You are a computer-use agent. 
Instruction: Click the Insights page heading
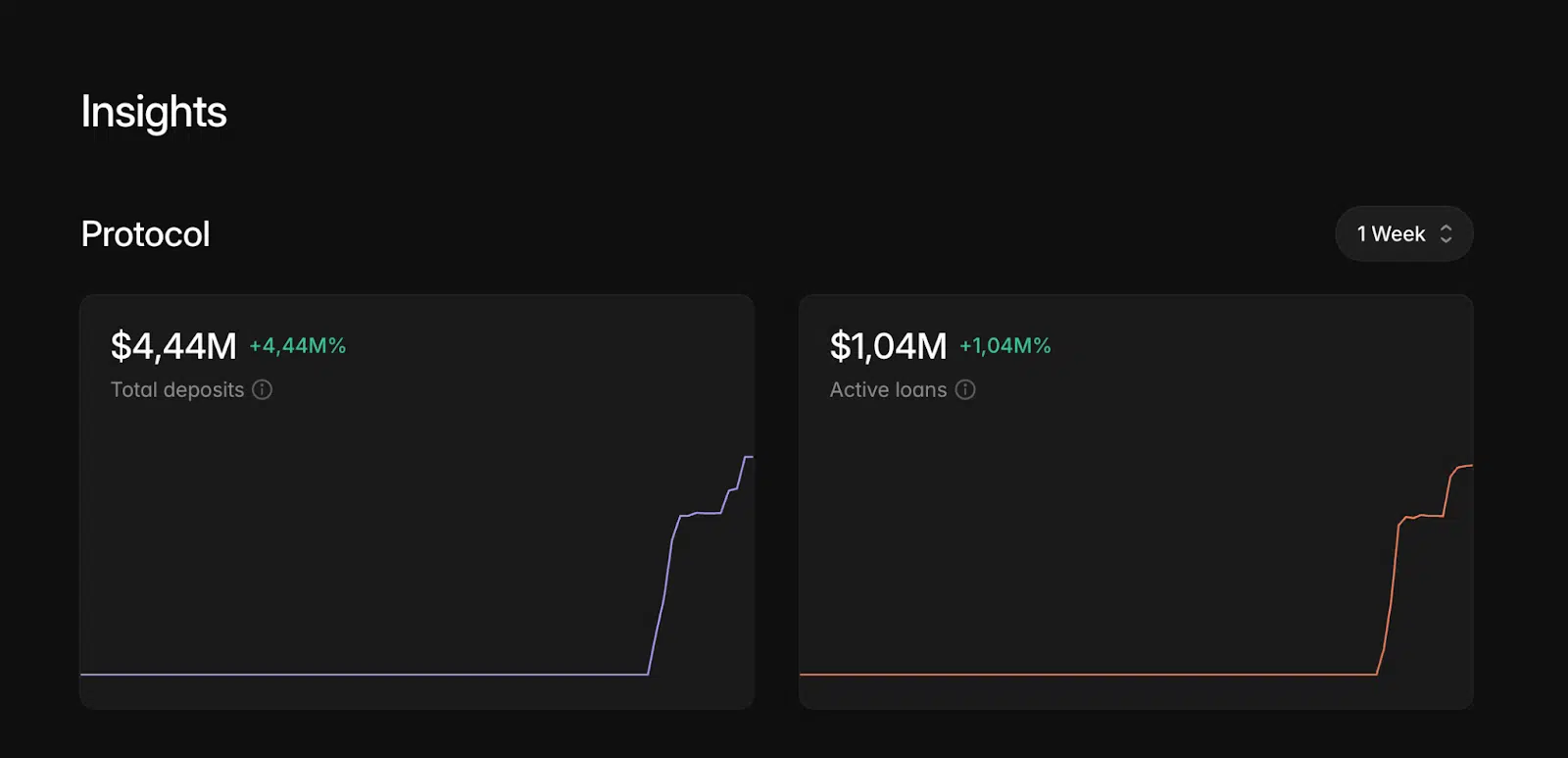pos(154,112)
